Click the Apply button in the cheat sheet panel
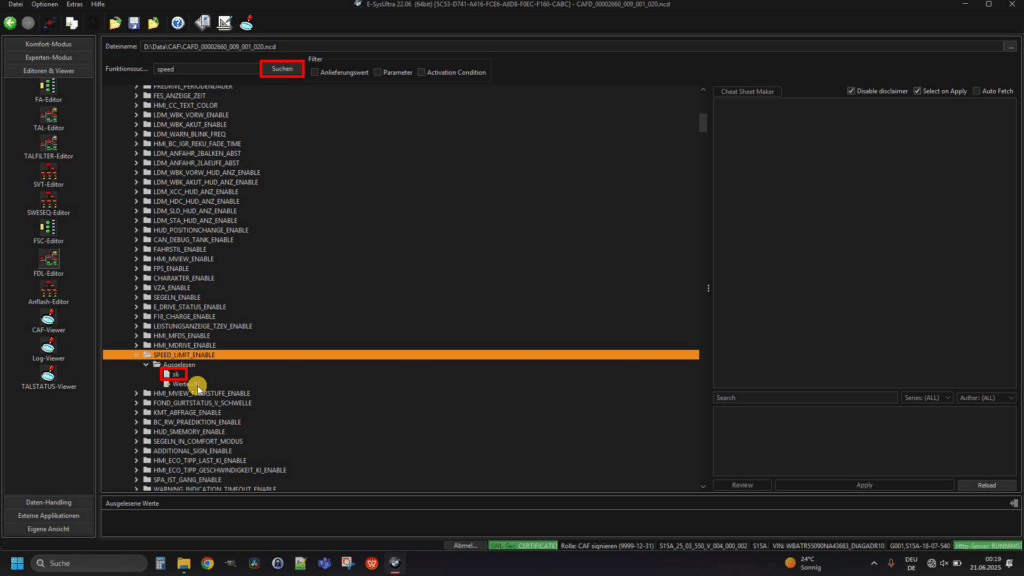 coord(864,485)
